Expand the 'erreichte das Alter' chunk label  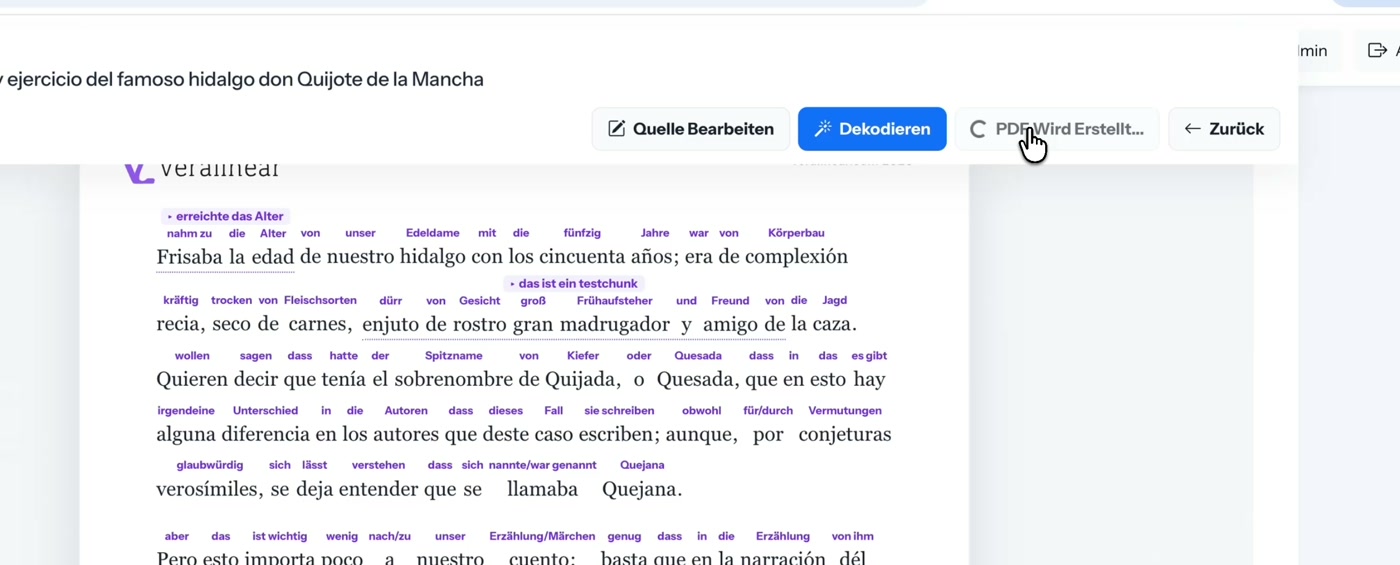[225, 216]
